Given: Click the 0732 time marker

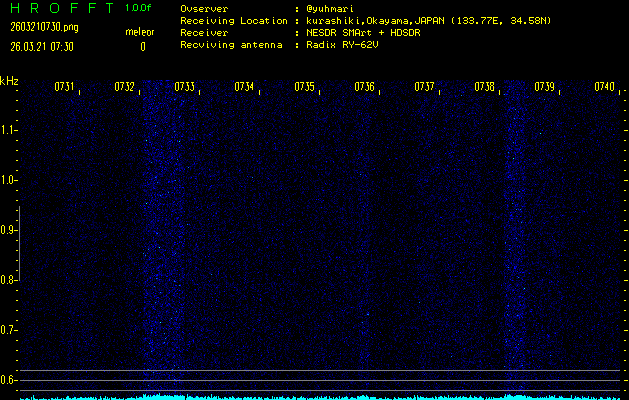Looking at the screenshot, I should pyautogui.click(x=124, y=87).
